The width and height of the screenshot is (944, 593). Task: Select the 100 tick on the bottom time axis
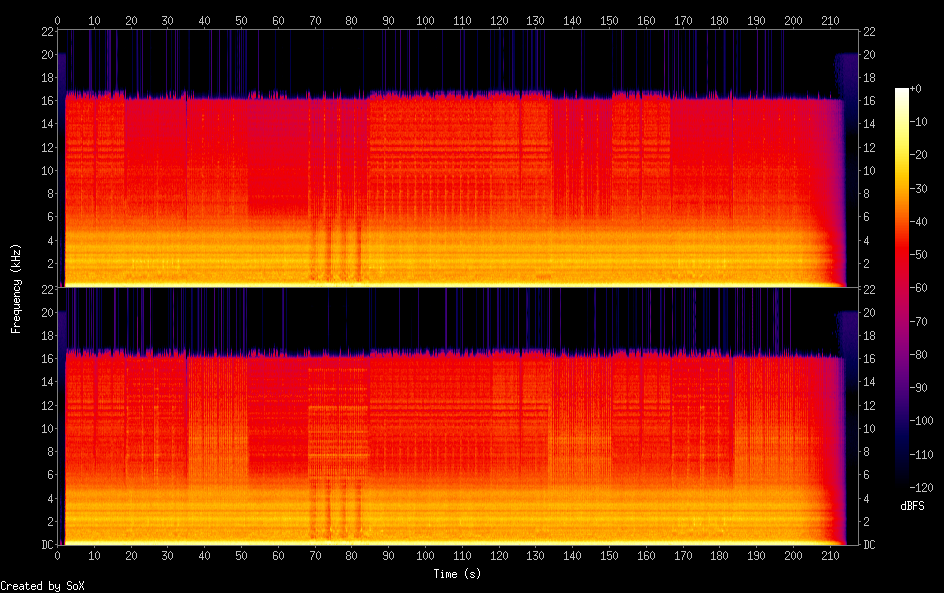[425, 555]
